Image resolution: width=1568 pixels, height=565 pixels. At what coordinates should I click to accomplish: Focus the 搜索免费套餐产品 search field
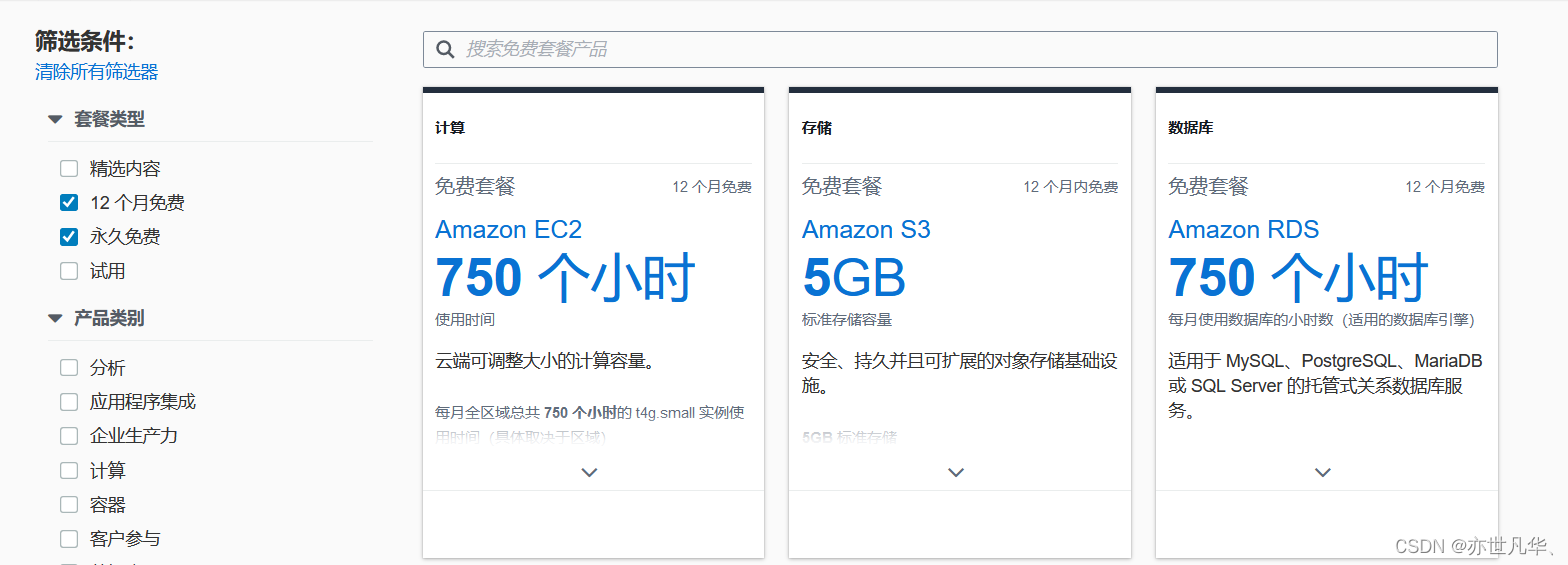[x=960, y=49]
